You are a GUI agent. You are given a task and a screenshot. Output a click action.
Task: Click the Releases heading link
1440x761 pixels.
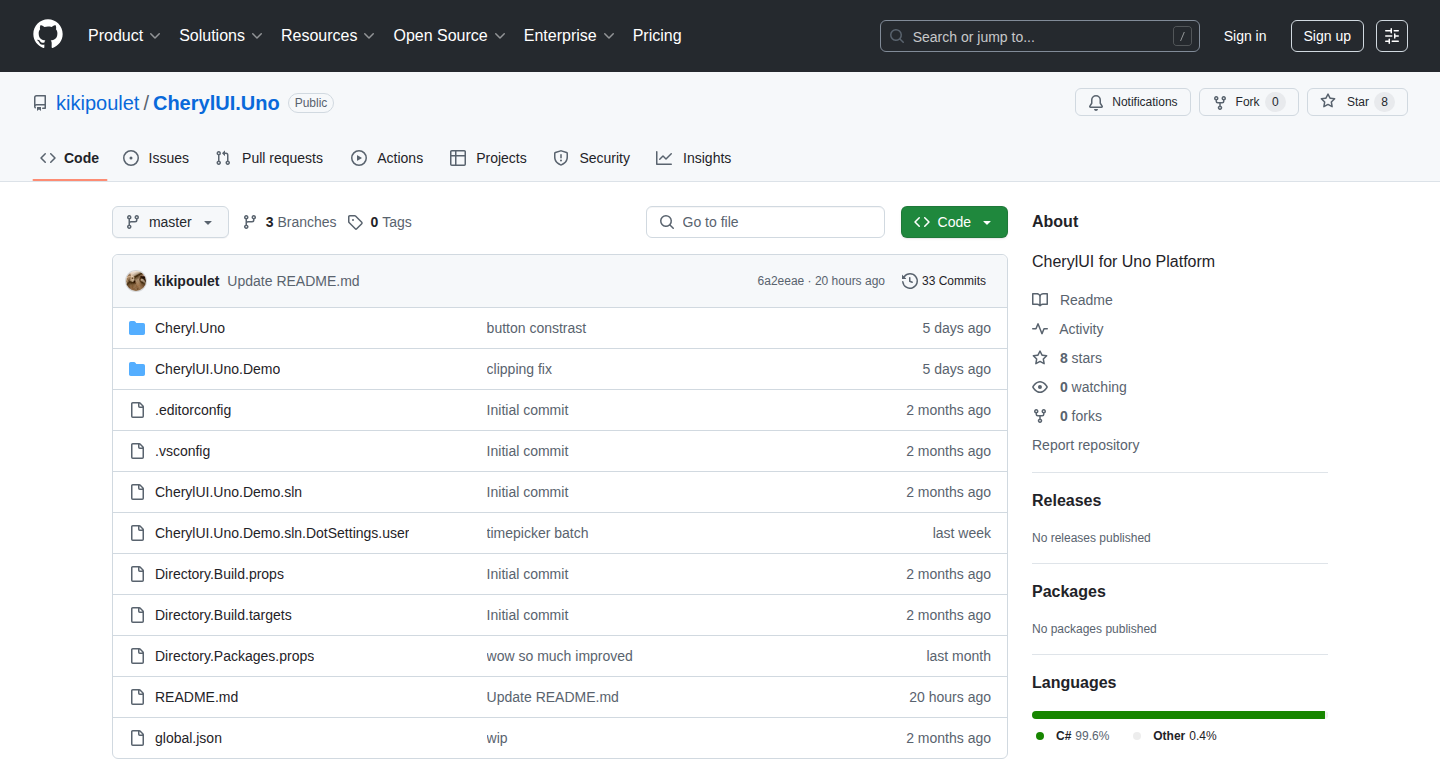(1066, 500)
